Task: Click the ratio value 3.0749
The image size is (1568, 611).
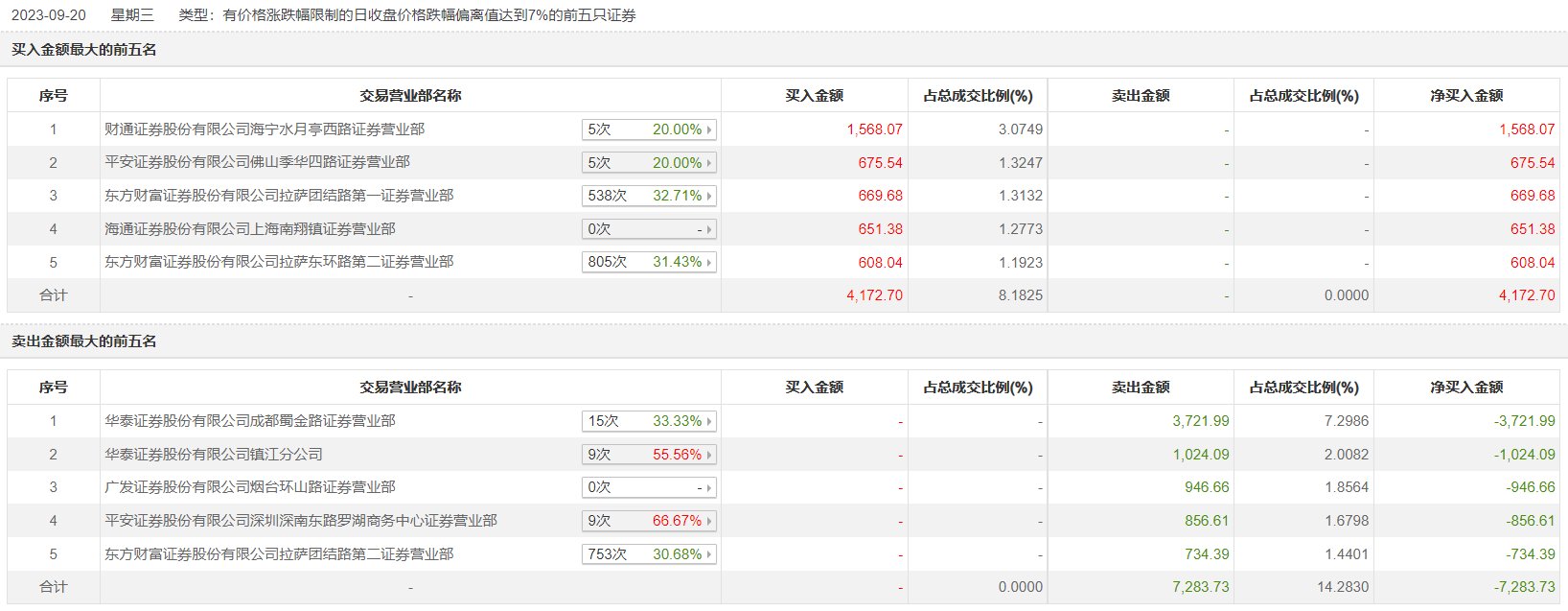Action: (1021, 129)
